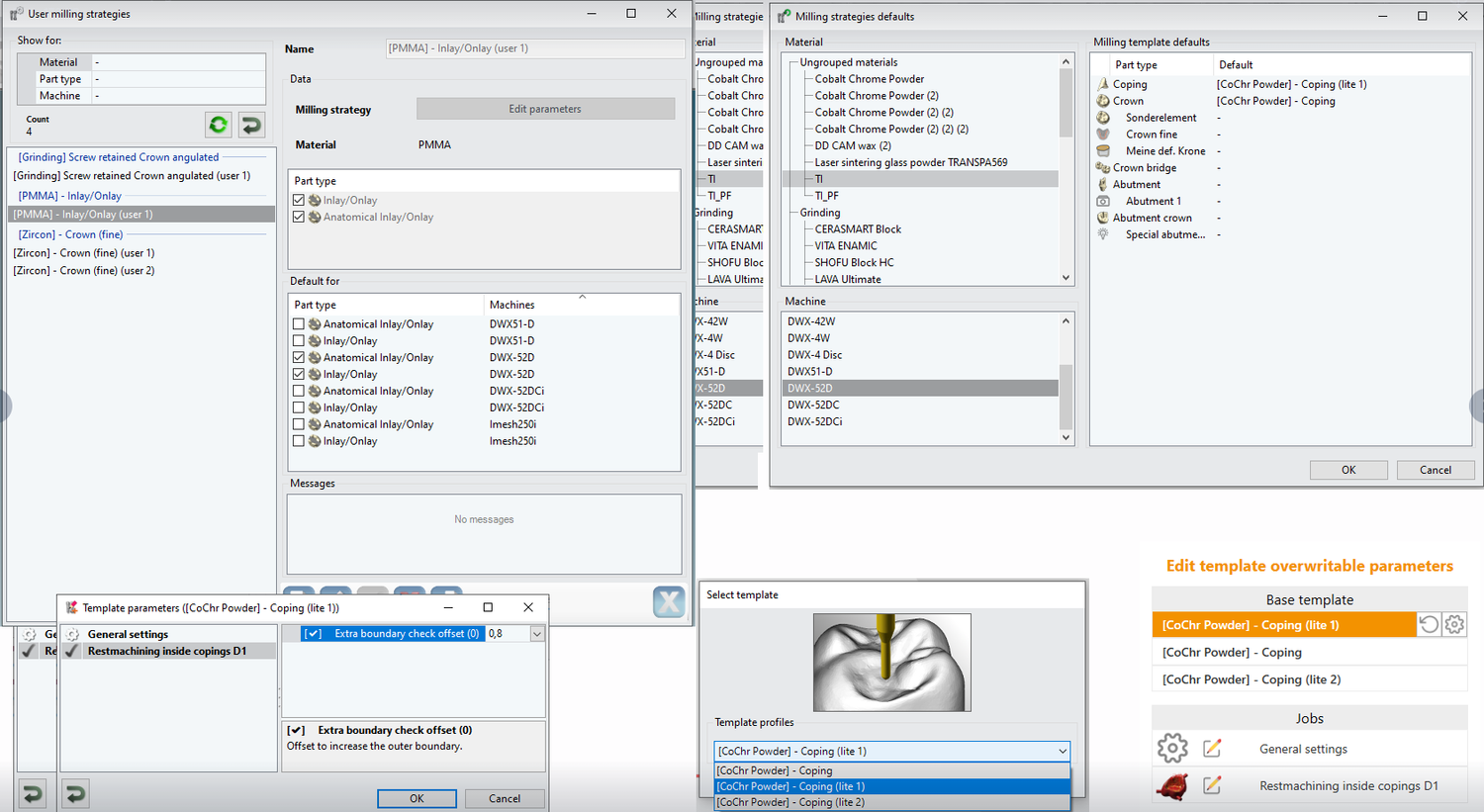Select [Zircon] - Crown (fine) (user 1) strategy

click(x=84, y=253)
